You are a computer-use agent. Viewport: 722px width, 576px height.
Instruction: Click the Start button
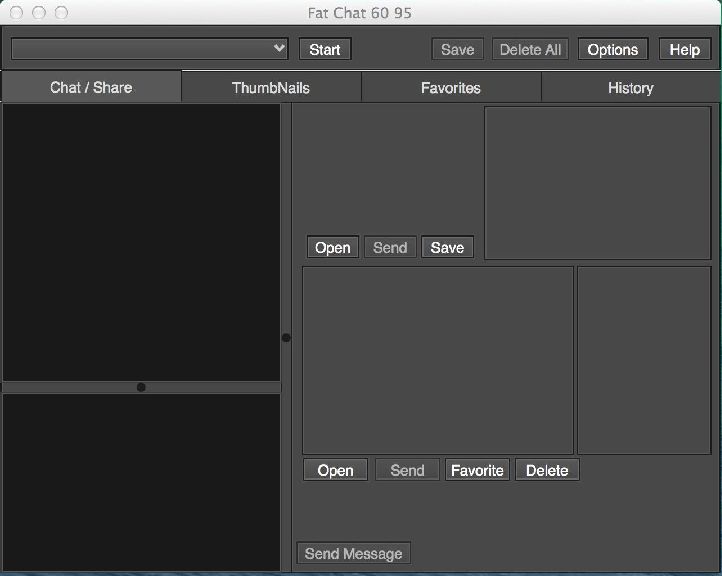325,49
